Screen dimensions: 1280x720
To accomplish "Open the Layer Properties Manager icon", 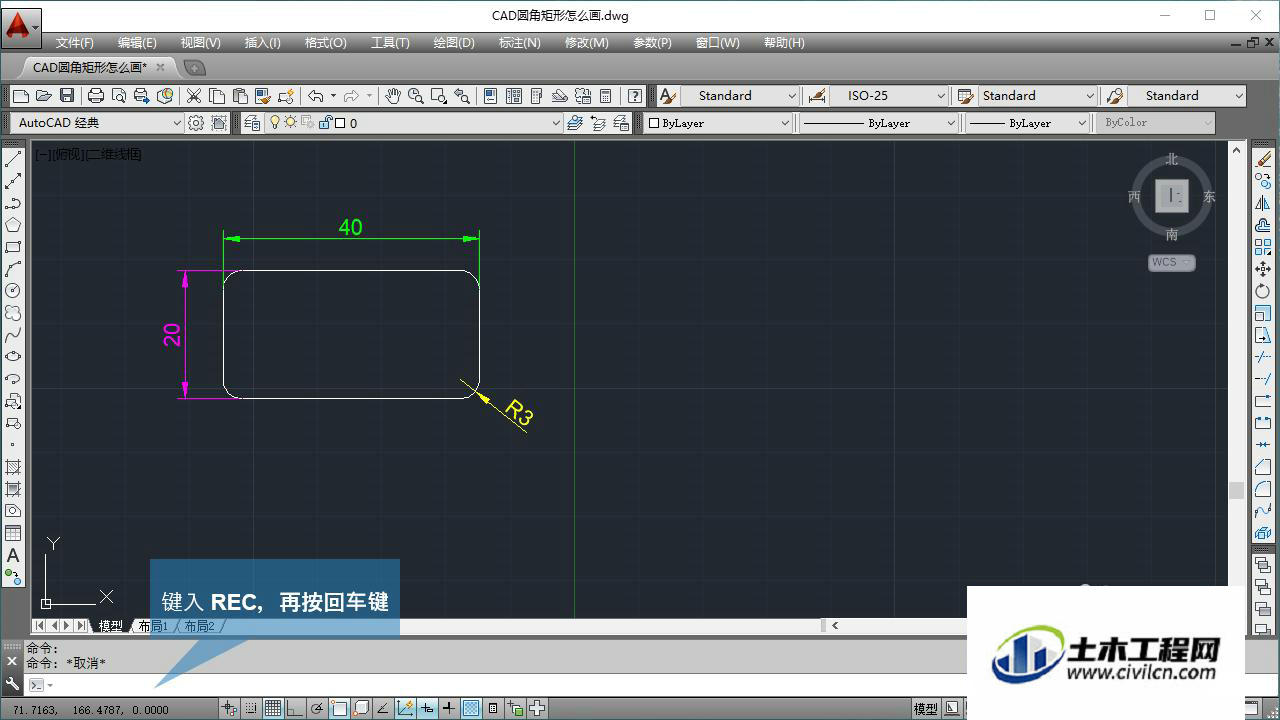I will point(250,123).
